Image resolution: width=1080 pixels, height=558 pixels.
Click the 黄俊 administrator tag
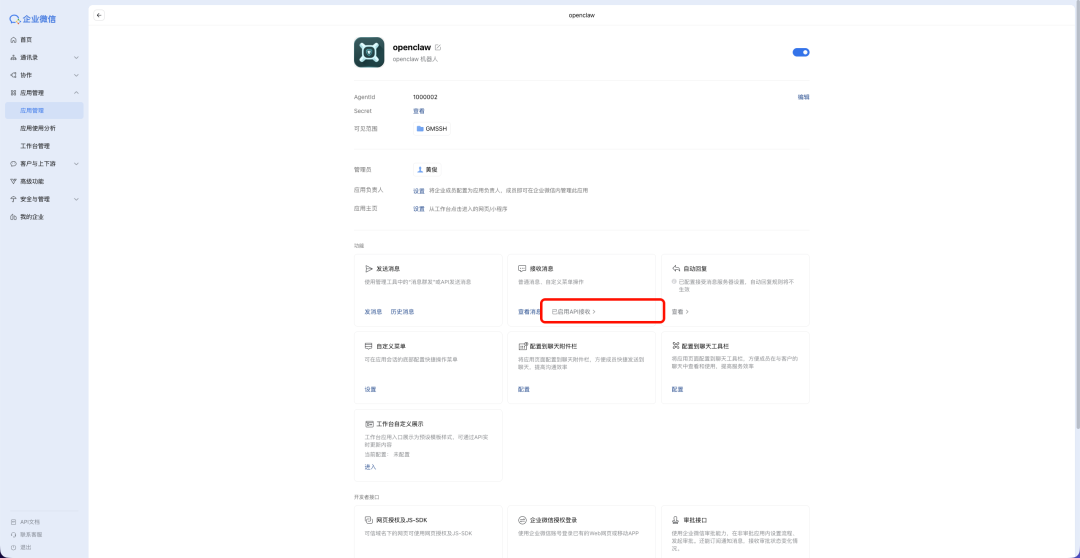(428, 169)
